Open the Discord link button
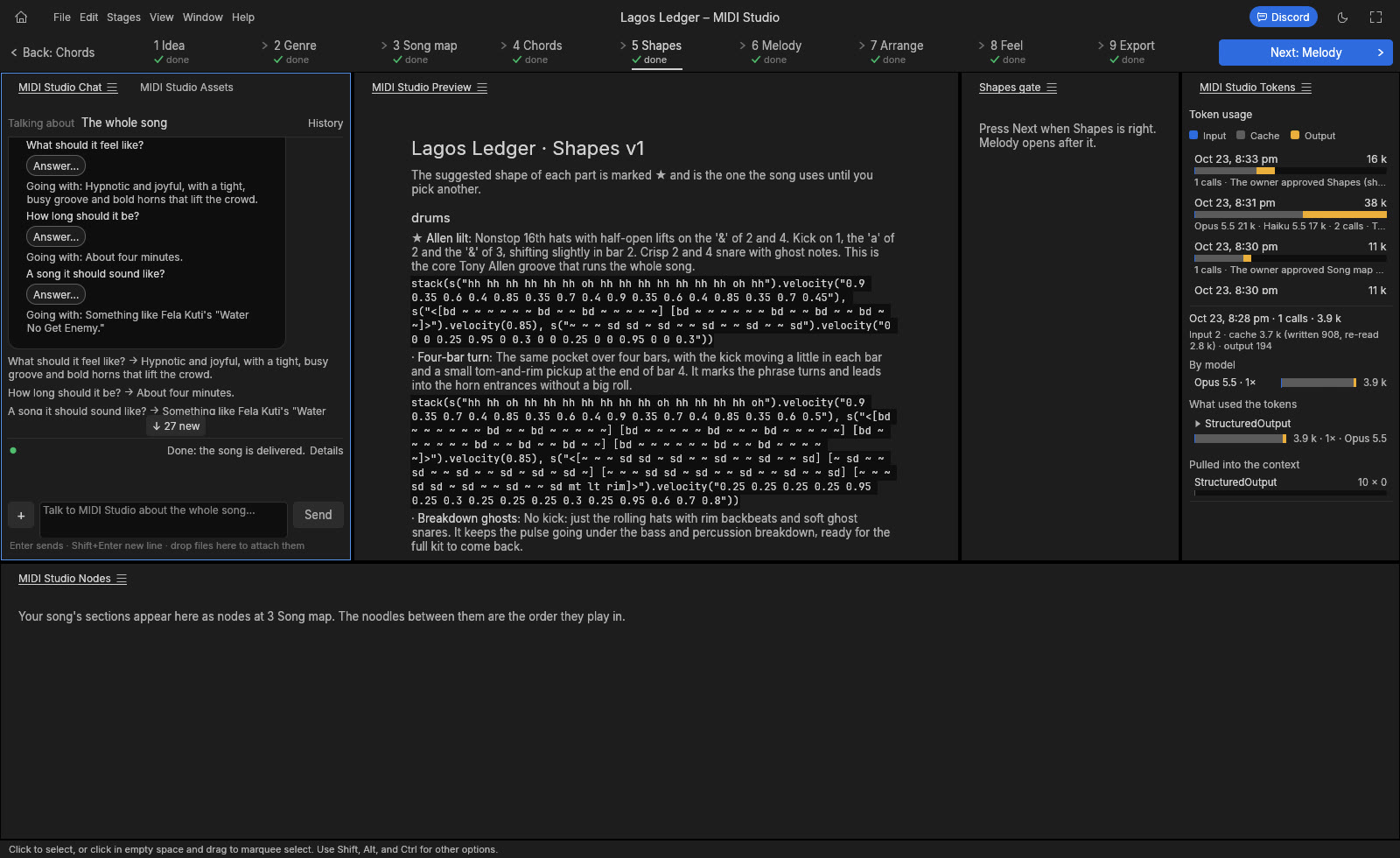Image resolution: width=1400 pixels, height=858 pixels. click(x=1283, y=17)
